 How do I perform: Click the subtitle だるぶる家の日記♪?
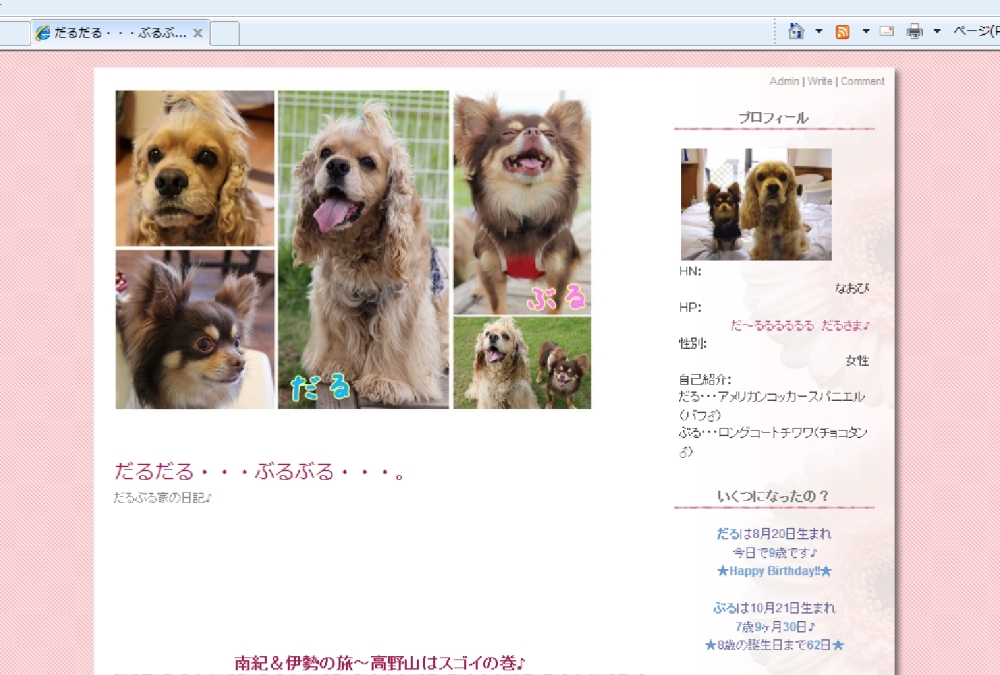163,498
